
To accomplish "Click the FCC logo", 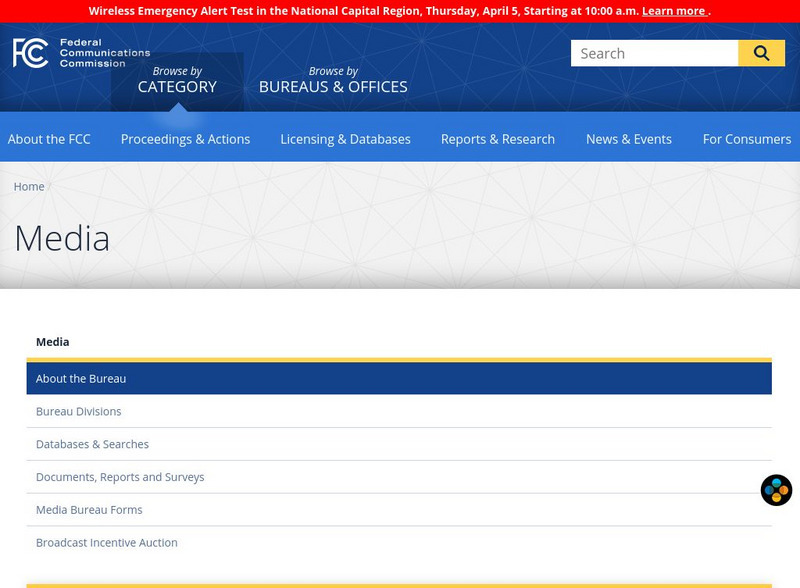I will click(x=31, y=53).
